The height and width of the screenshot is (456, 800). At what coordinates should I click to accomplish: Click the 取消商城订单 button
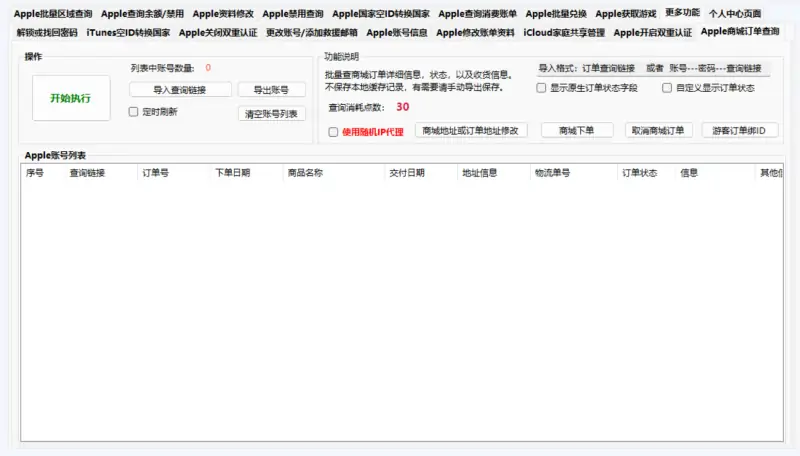(659, 131)
